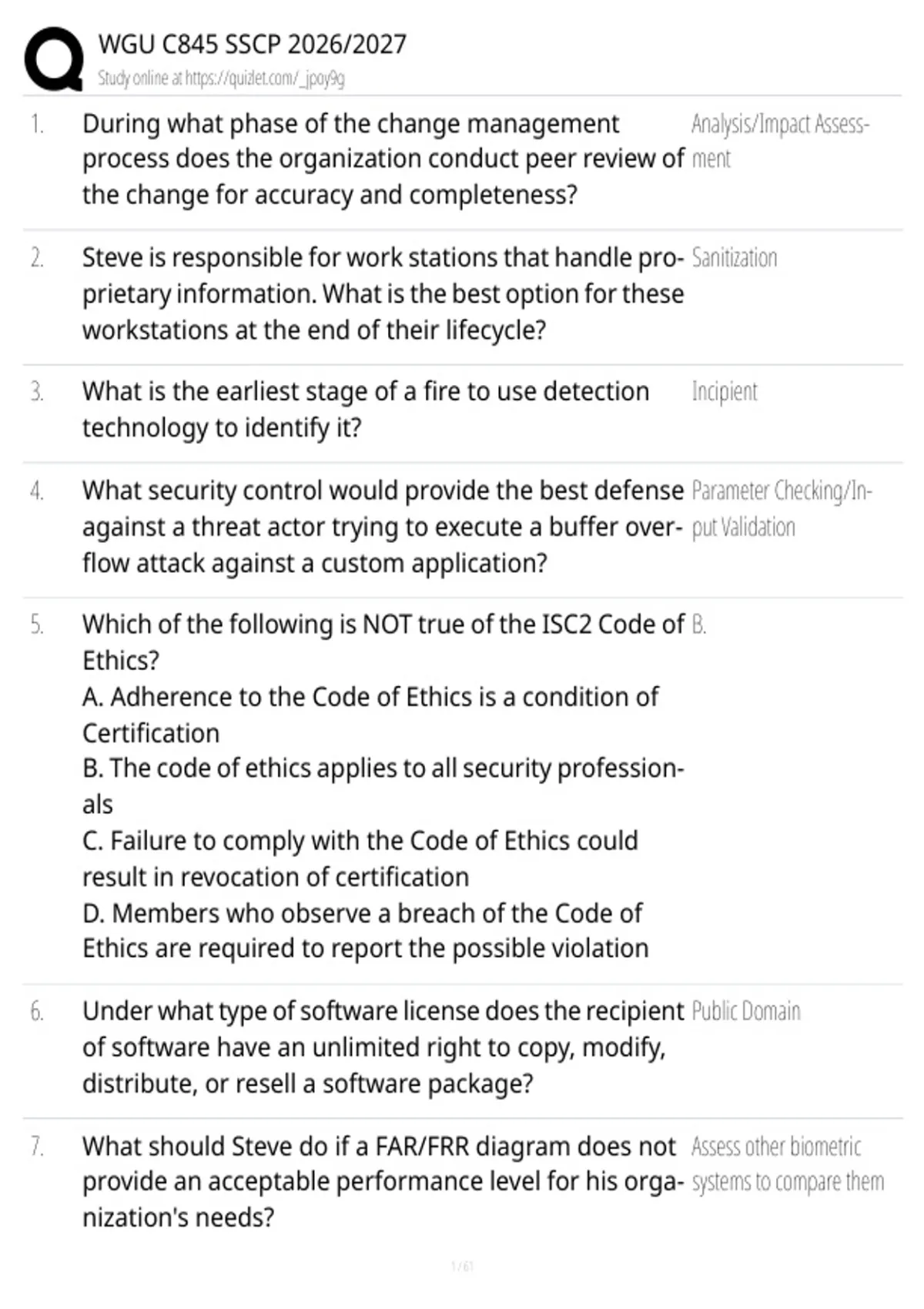Select option C about revocation of certification

[360, 858]
